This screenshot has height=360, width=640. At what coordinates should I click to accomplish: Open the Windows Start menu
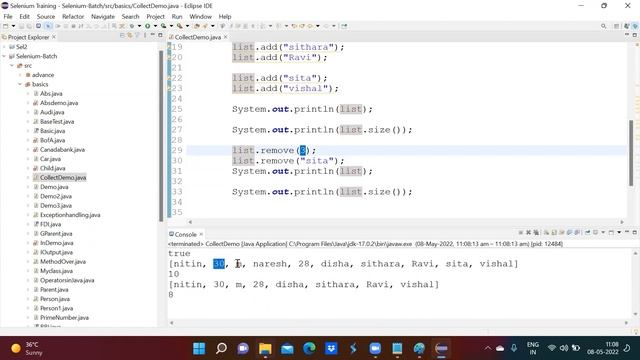point(199,348)
